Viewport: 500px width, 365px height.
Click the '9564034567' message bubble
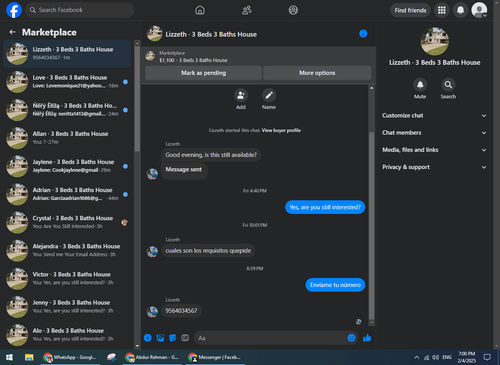[x=181, y=311]
